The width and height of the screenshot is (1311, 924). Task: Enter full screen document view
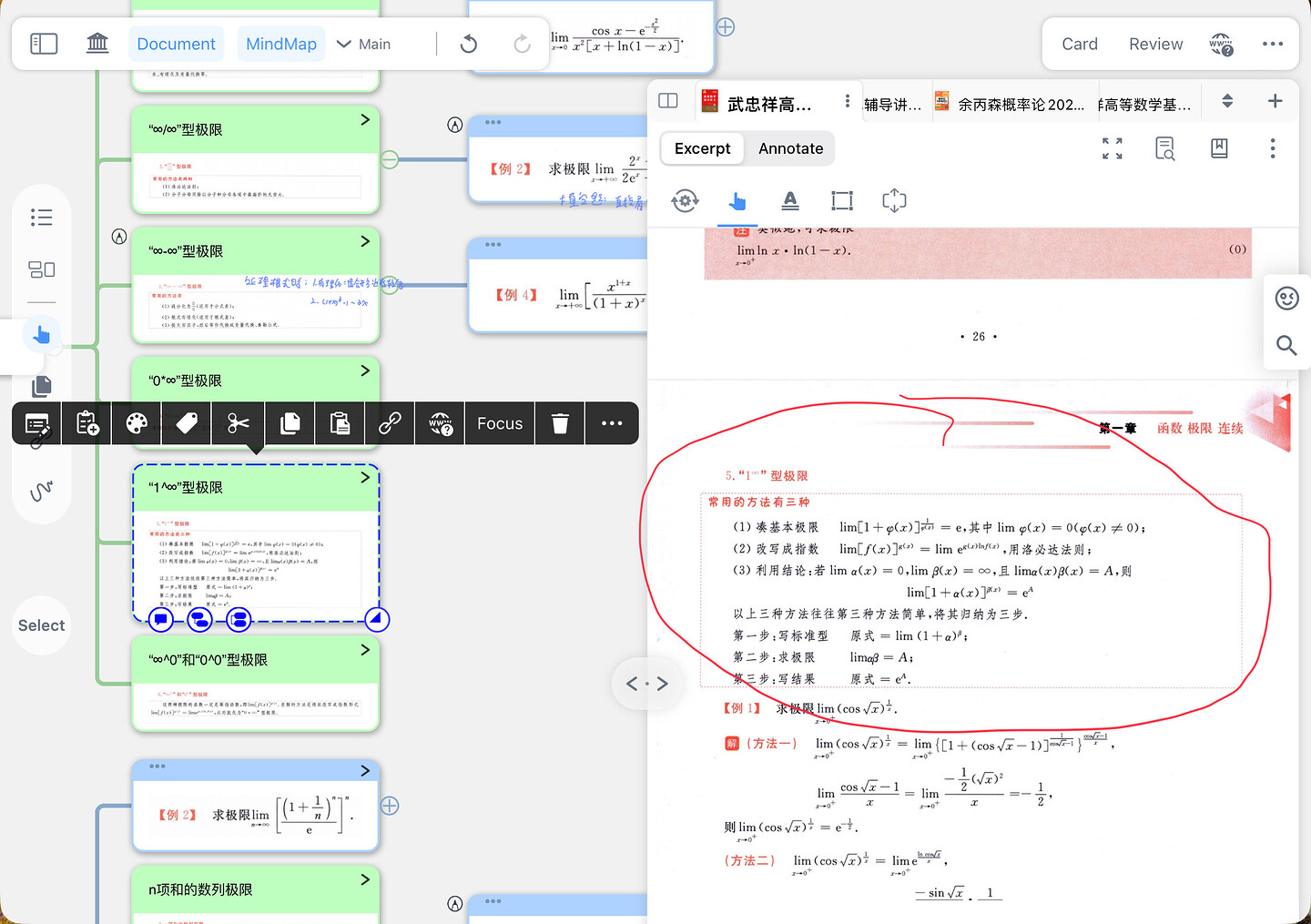pyautogui.click(x=1112, y=148)
